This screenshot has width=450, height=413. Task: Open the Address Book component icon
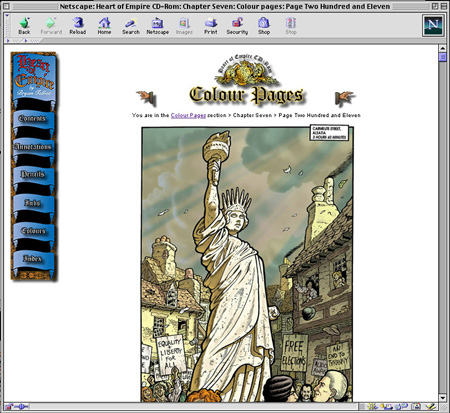416,407
